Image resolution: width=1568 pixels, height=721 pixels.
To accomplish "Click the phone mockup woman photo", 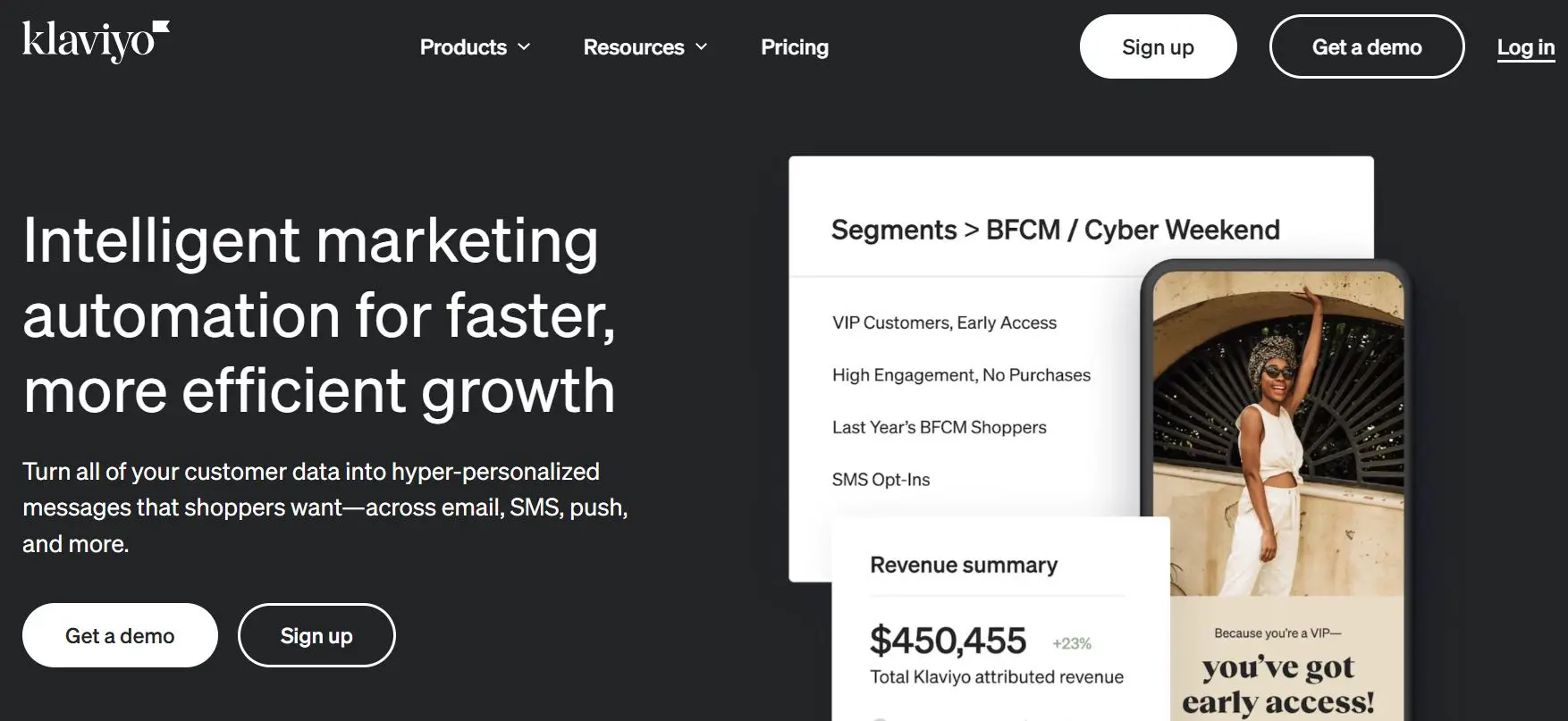I will coord(1278,433).
